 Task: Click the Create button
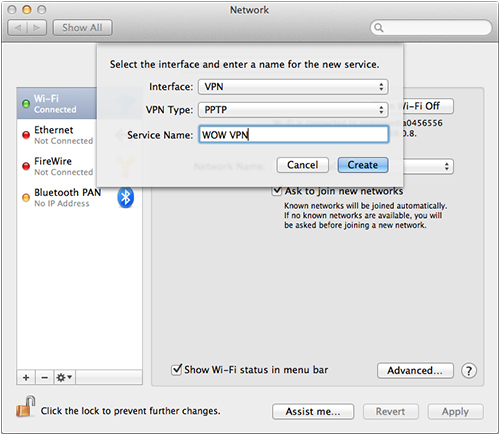[363, 165]
